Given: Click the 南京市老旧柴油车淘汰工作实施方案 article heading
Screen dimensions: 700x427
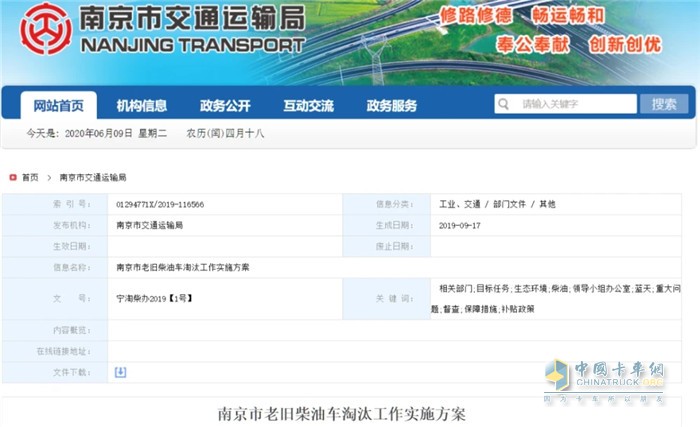Looking at the screenshot, I should (x=342, y=413).
